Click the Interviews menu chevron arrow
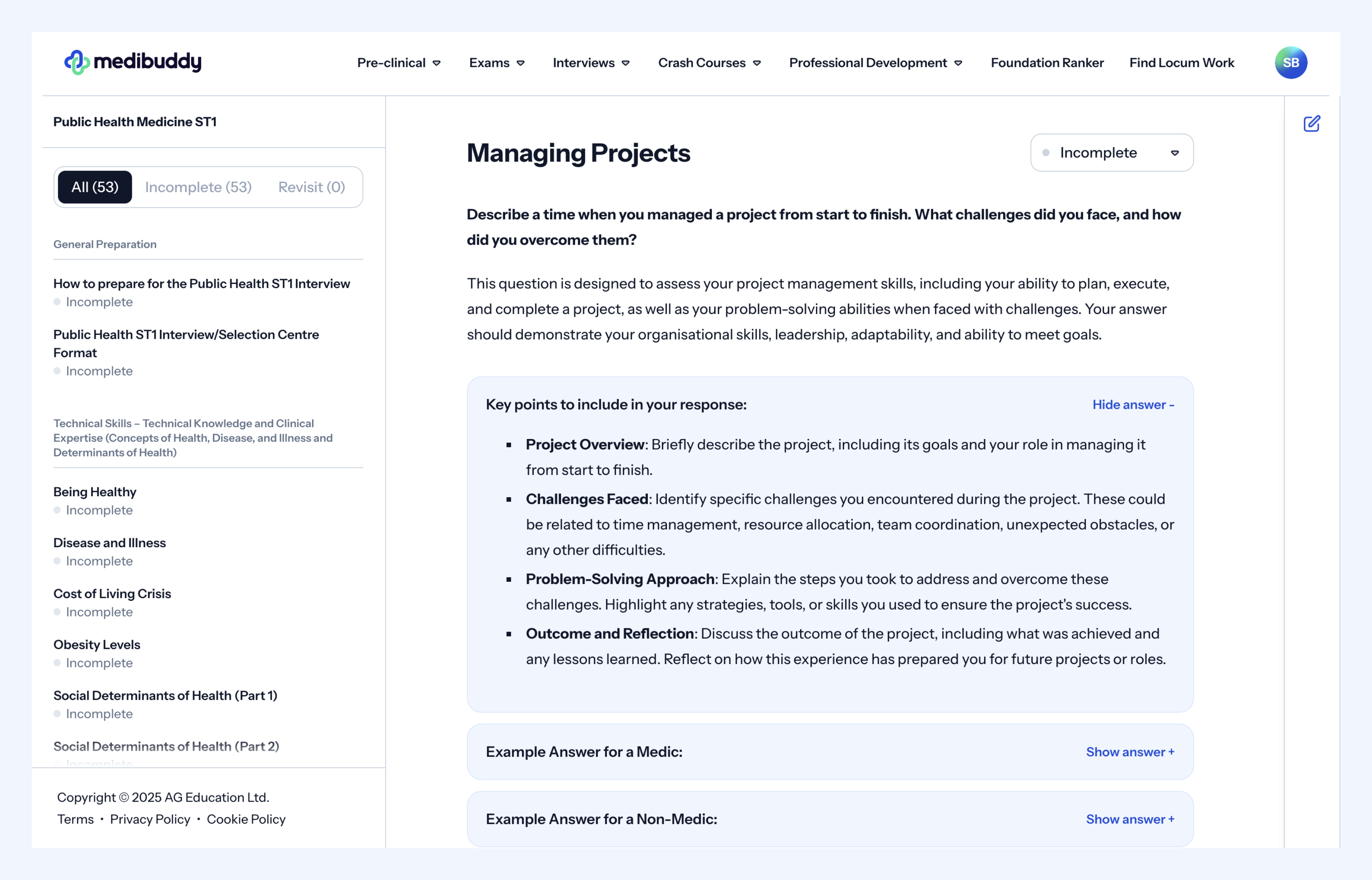The image size is (1372, 880). pos(626,64)
